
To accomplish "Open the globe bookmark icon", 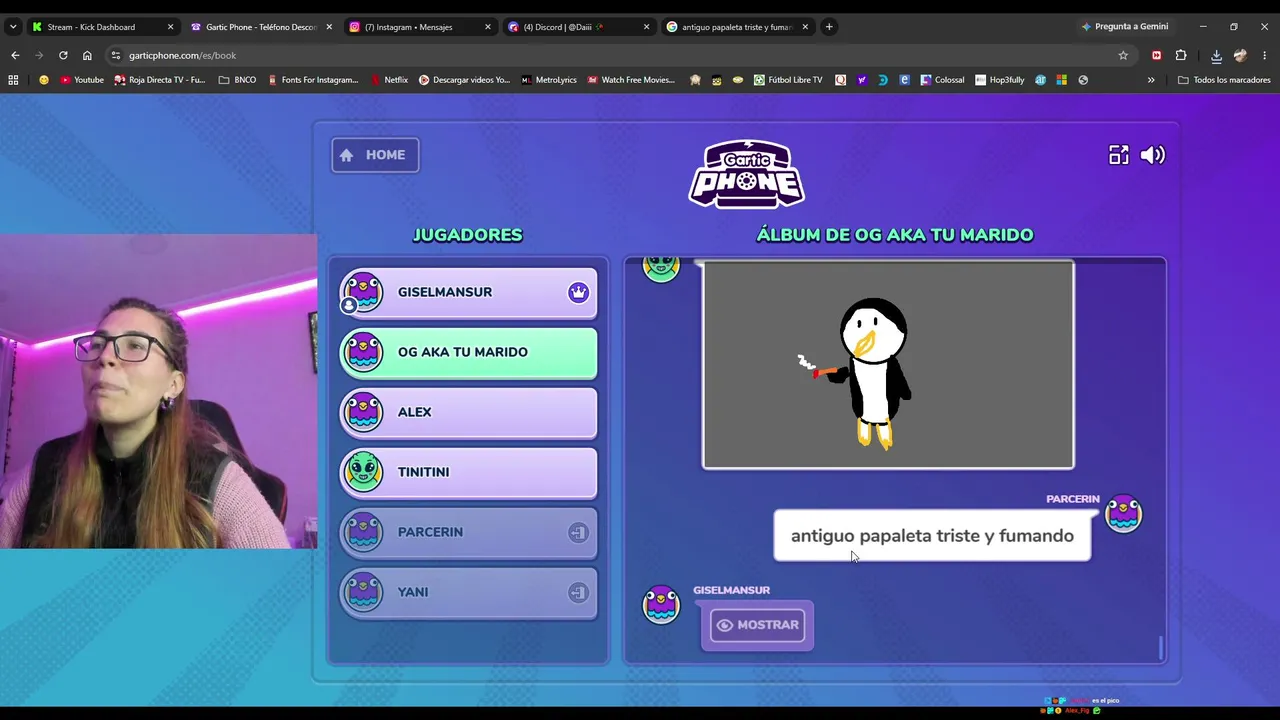I will [1083, 80].
